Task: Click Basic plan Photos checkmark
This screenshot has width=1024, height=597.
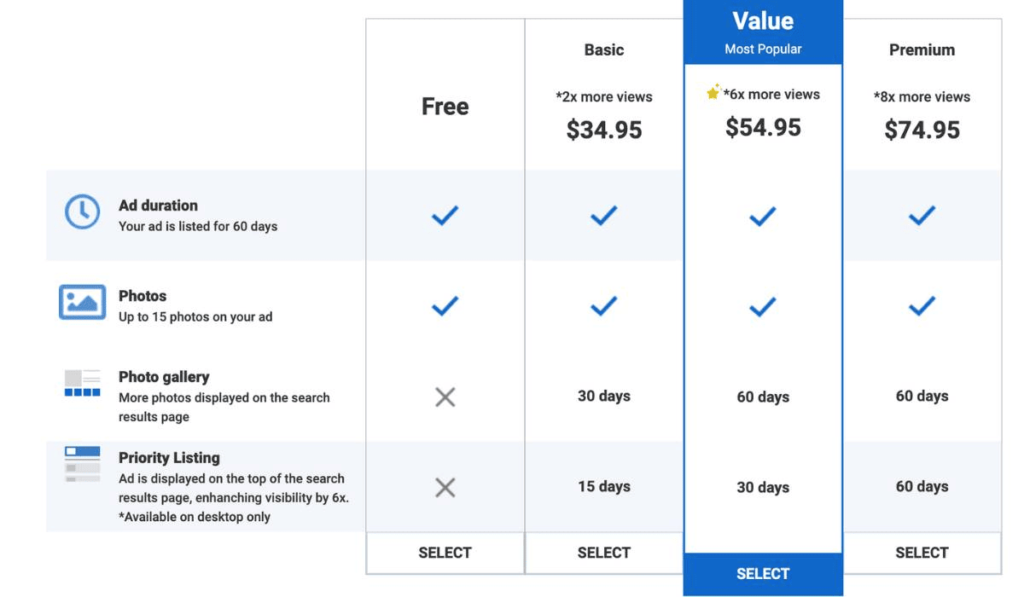Action: pyautogui.click(x=604, y=306)
